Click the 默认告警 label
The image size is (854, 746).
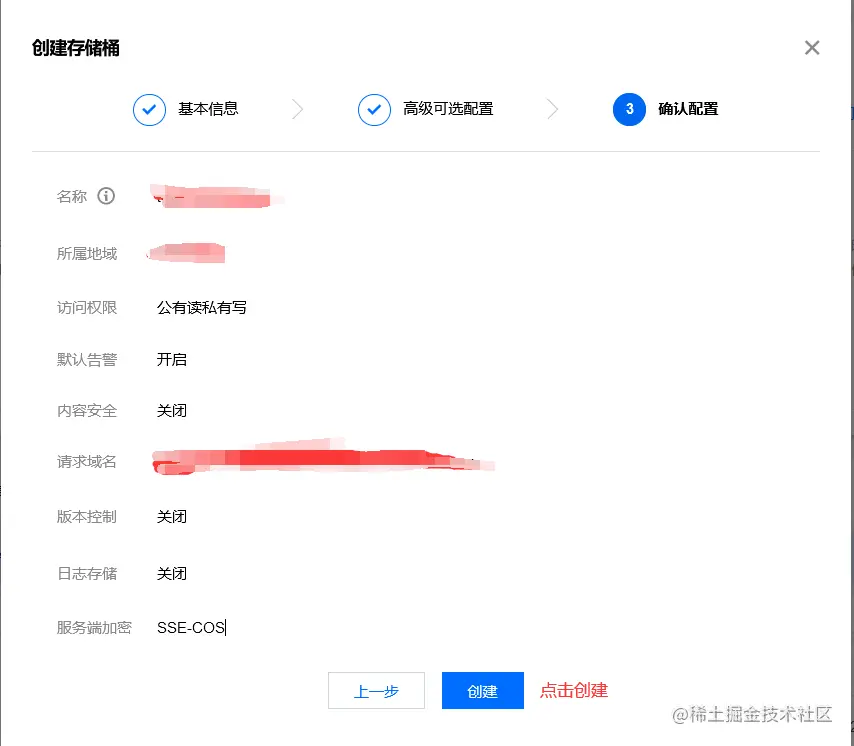pyautogui.click(x=87, y=359)
